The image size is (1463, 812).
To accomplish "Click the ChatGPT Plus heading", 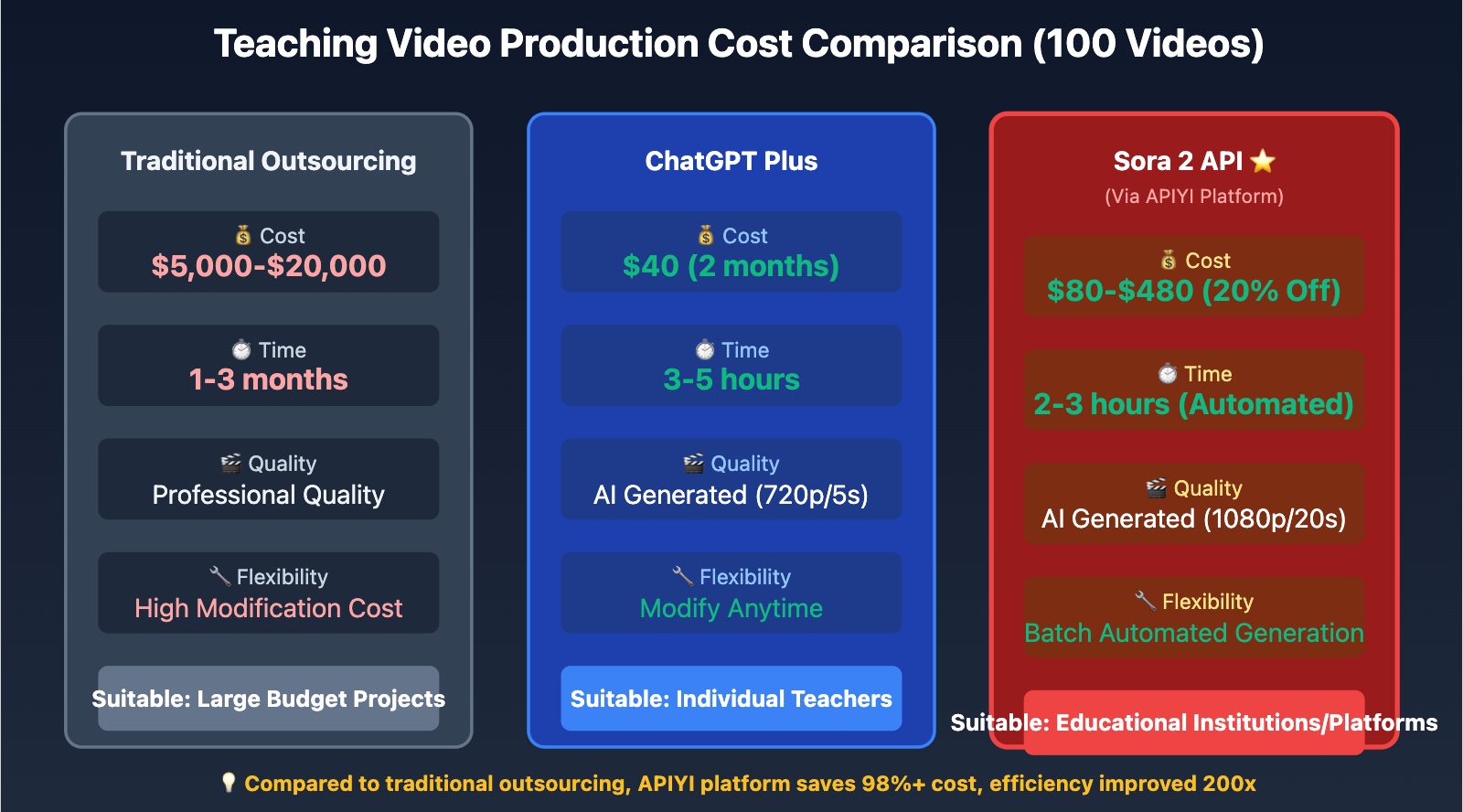I will point(731,161).
